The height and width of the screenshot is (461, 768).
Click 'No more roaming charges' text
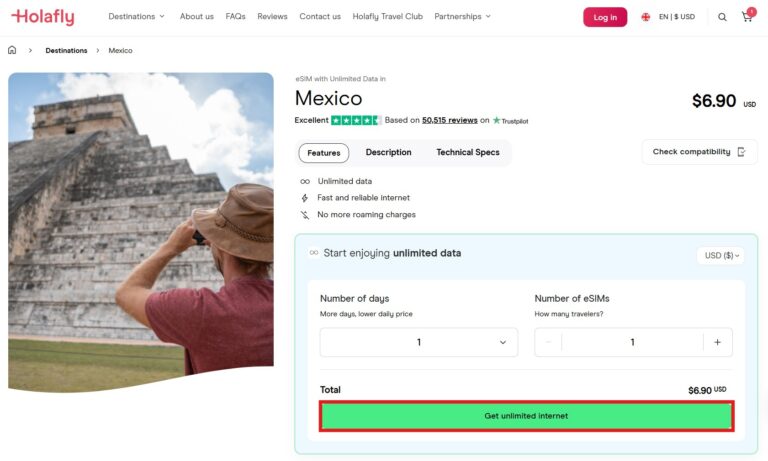[366, 215]
